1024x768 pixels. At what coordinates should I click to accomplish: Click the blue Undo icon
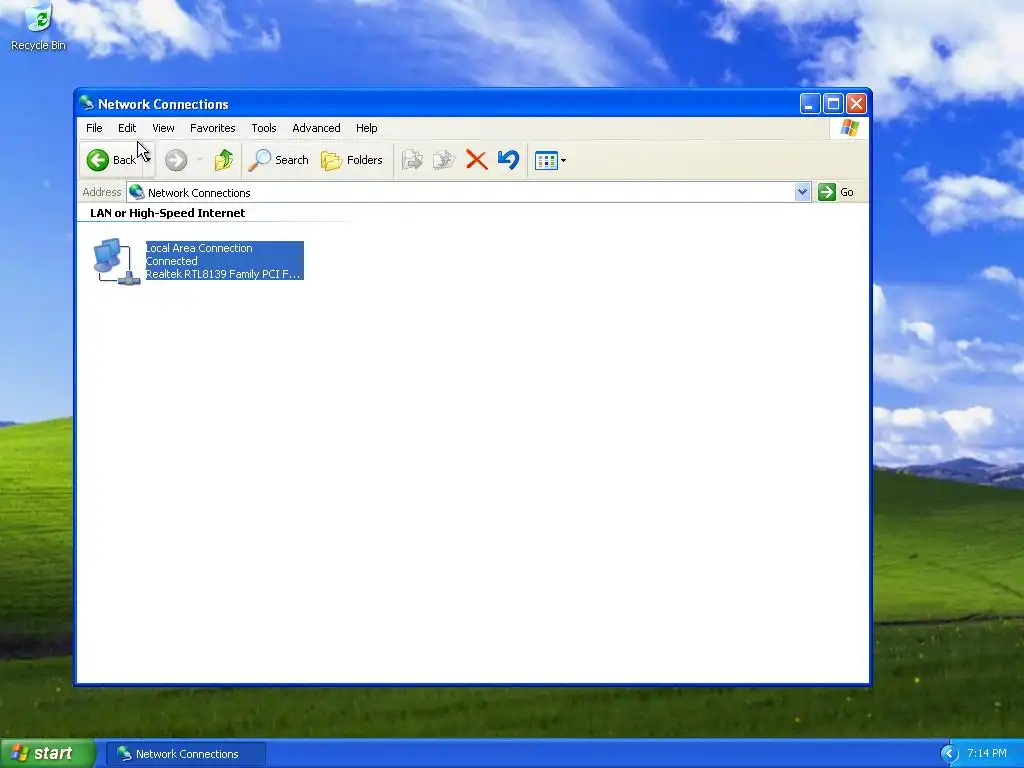509,160
